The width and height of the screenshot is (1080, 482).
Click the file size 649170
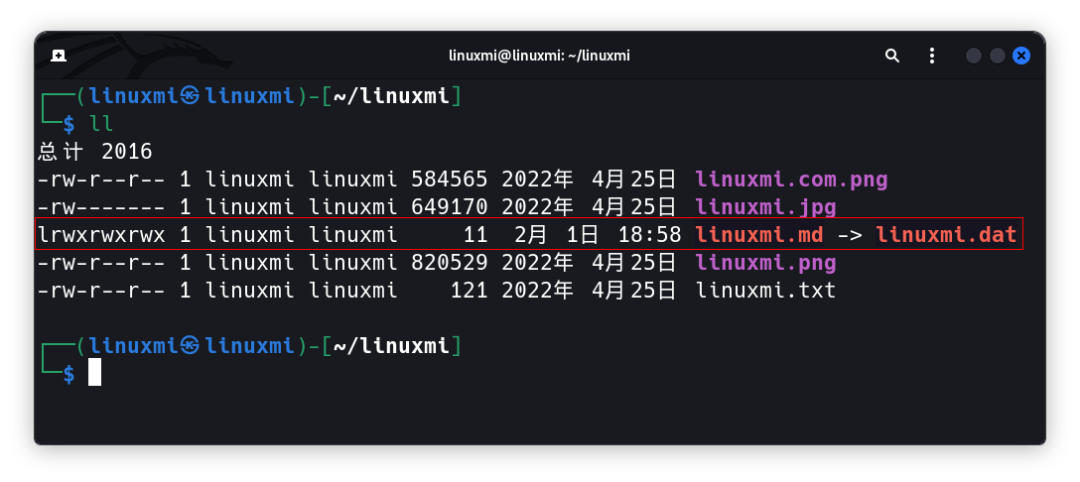[449, 207]
